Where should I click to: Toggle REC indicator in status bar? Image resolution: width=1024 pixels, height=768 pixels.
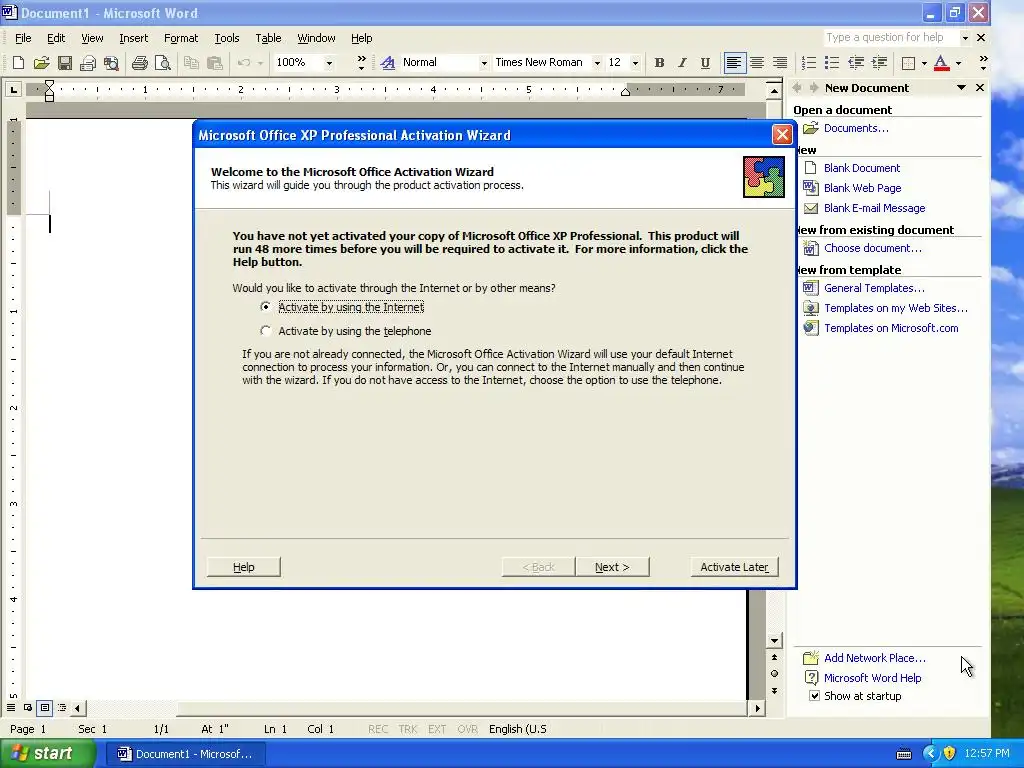(x=378, y=729)
